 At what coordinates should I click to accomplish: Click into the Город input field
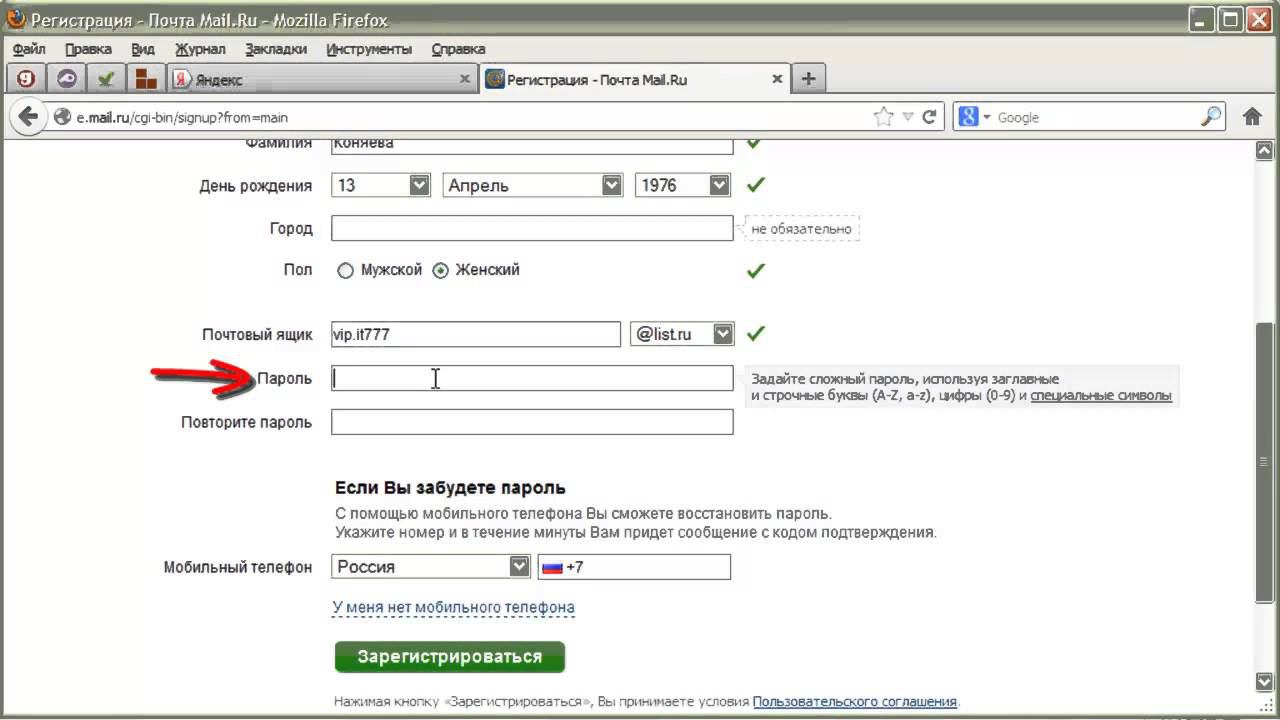click(532, 228)
